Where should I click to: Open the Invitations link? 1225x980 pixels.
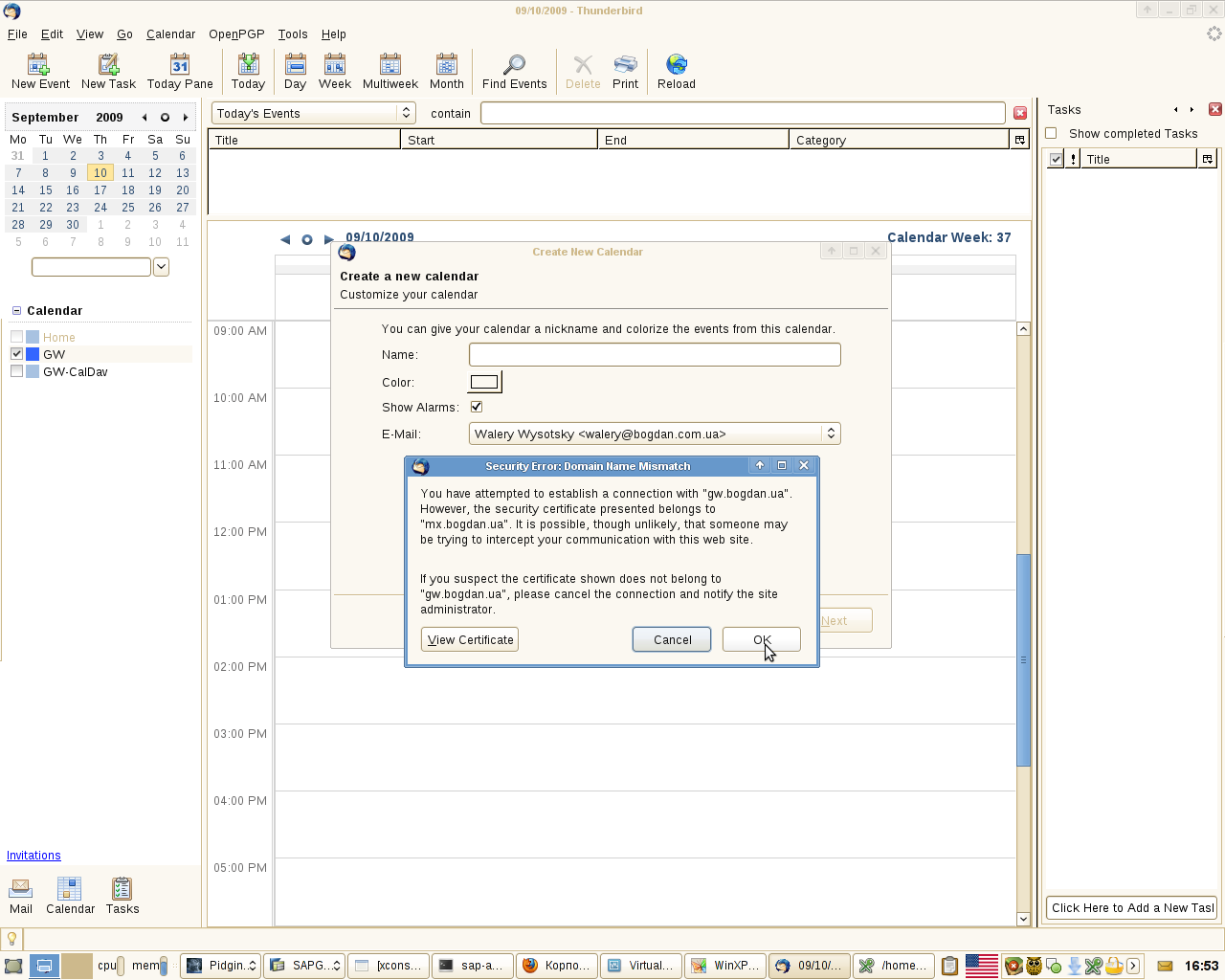[33, 856]
